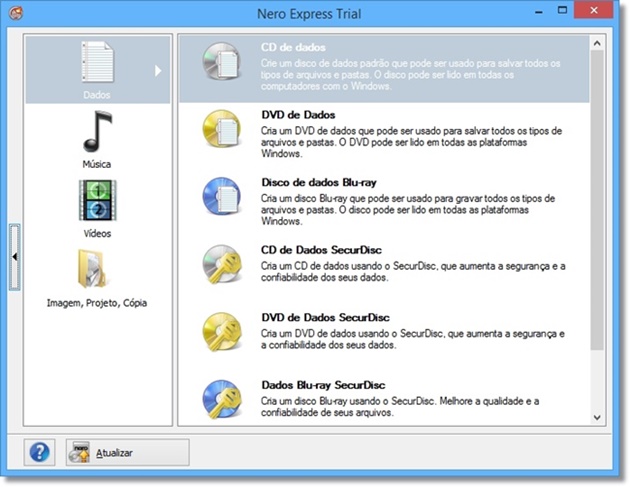Click the Nero icon in title bar
This screenshot has width=630, height=487.
click(x=16, y=13)
